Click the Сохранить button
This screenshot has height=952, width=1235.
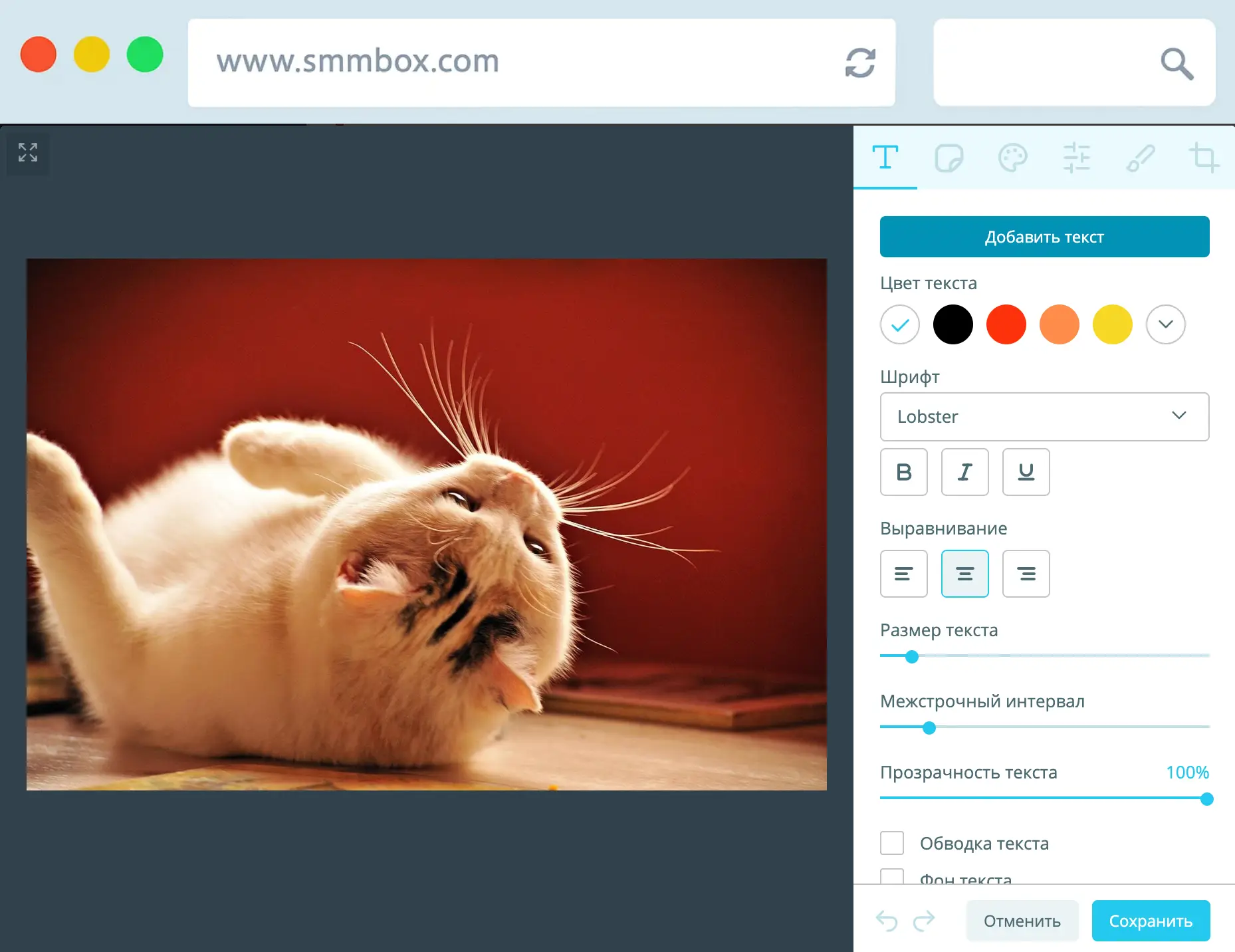[x=1151, y=921]
